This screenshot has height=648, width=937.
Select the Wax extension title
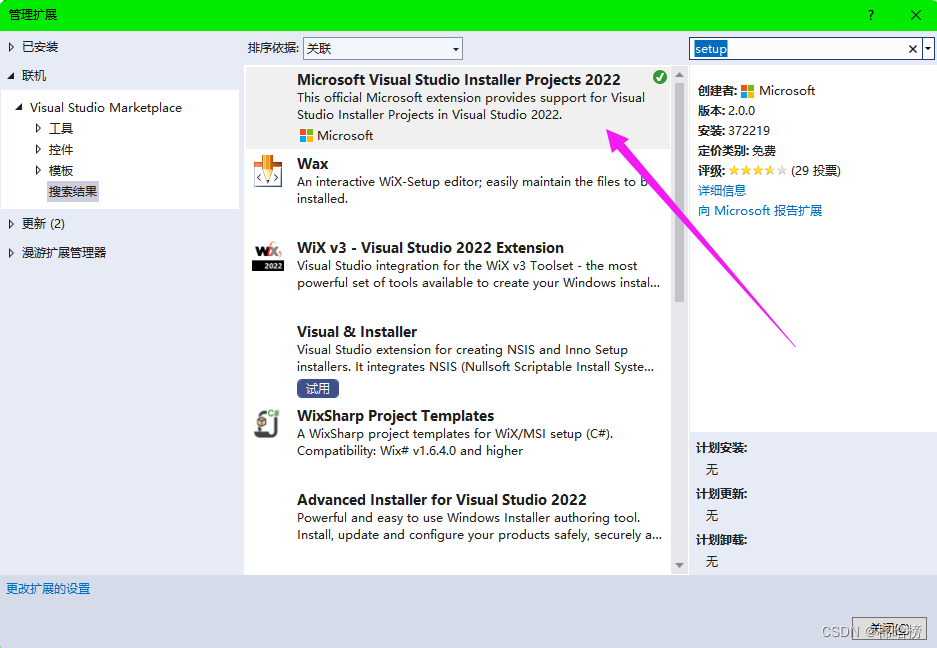(313, 164)
